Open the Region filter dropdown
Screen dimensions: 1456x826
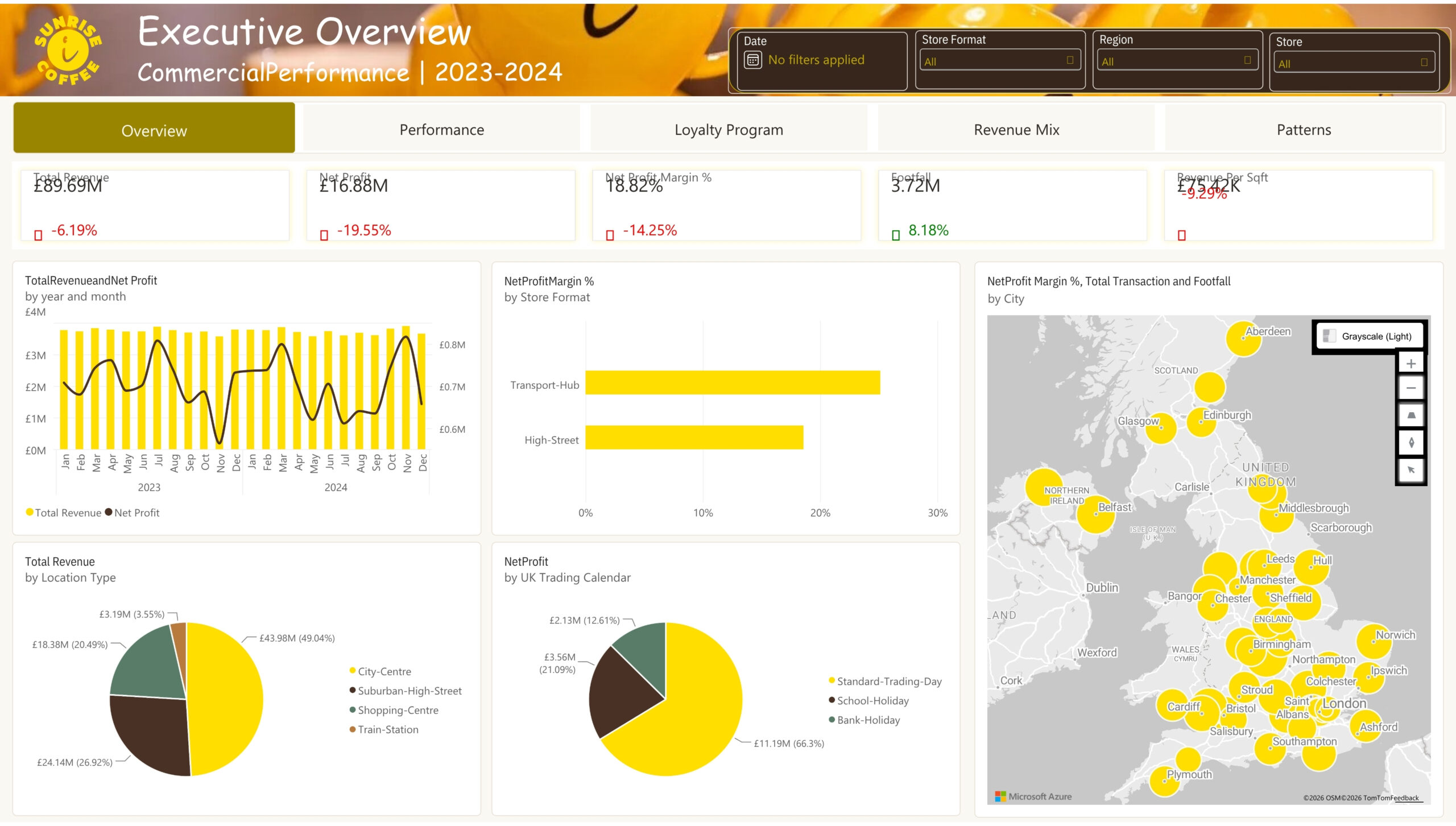1177,61
